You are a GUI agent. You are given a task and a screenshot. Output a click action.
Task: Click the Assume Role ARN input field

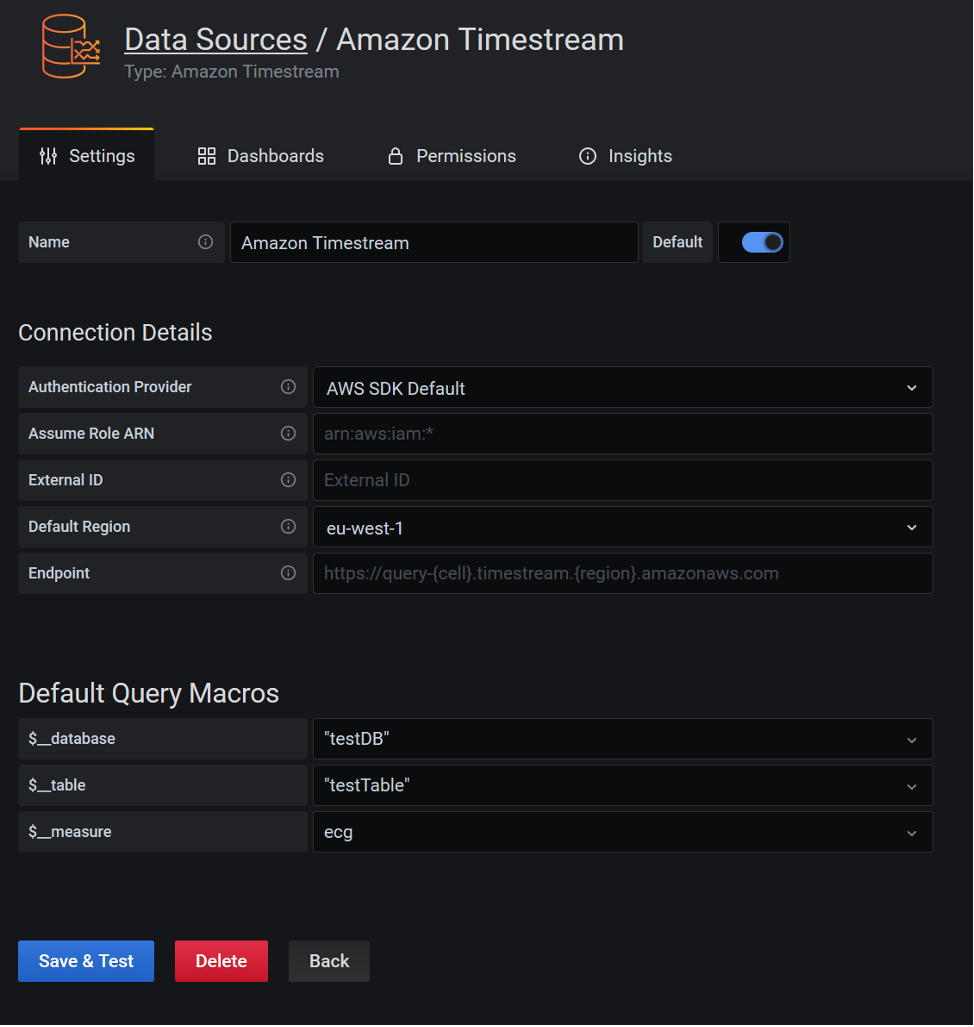(x=623, y=434)
